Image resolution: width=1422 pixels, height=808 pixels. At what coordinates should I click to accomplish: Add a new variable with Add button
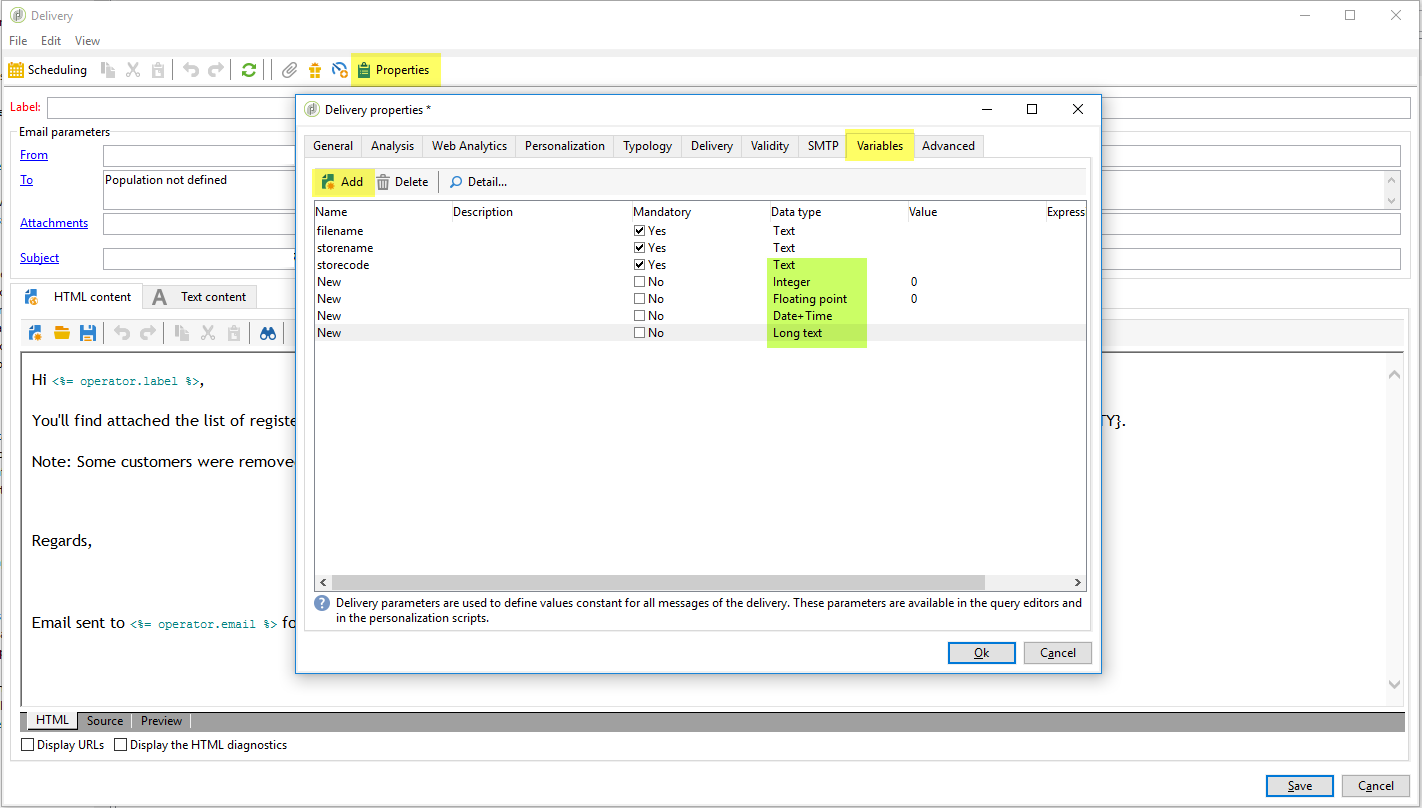coord(342,182)
